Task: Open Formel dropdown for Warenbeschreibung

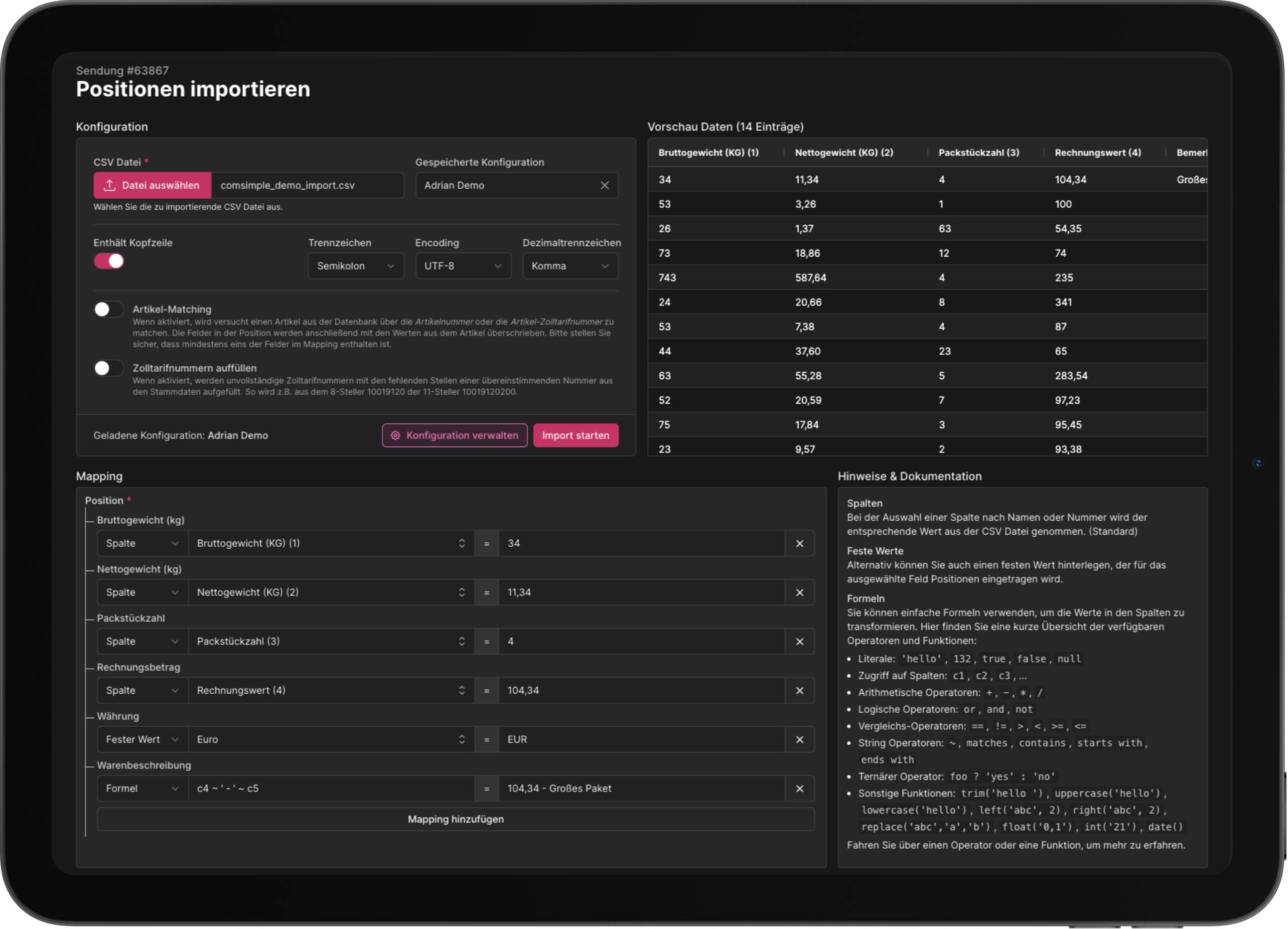Action: 143,788
